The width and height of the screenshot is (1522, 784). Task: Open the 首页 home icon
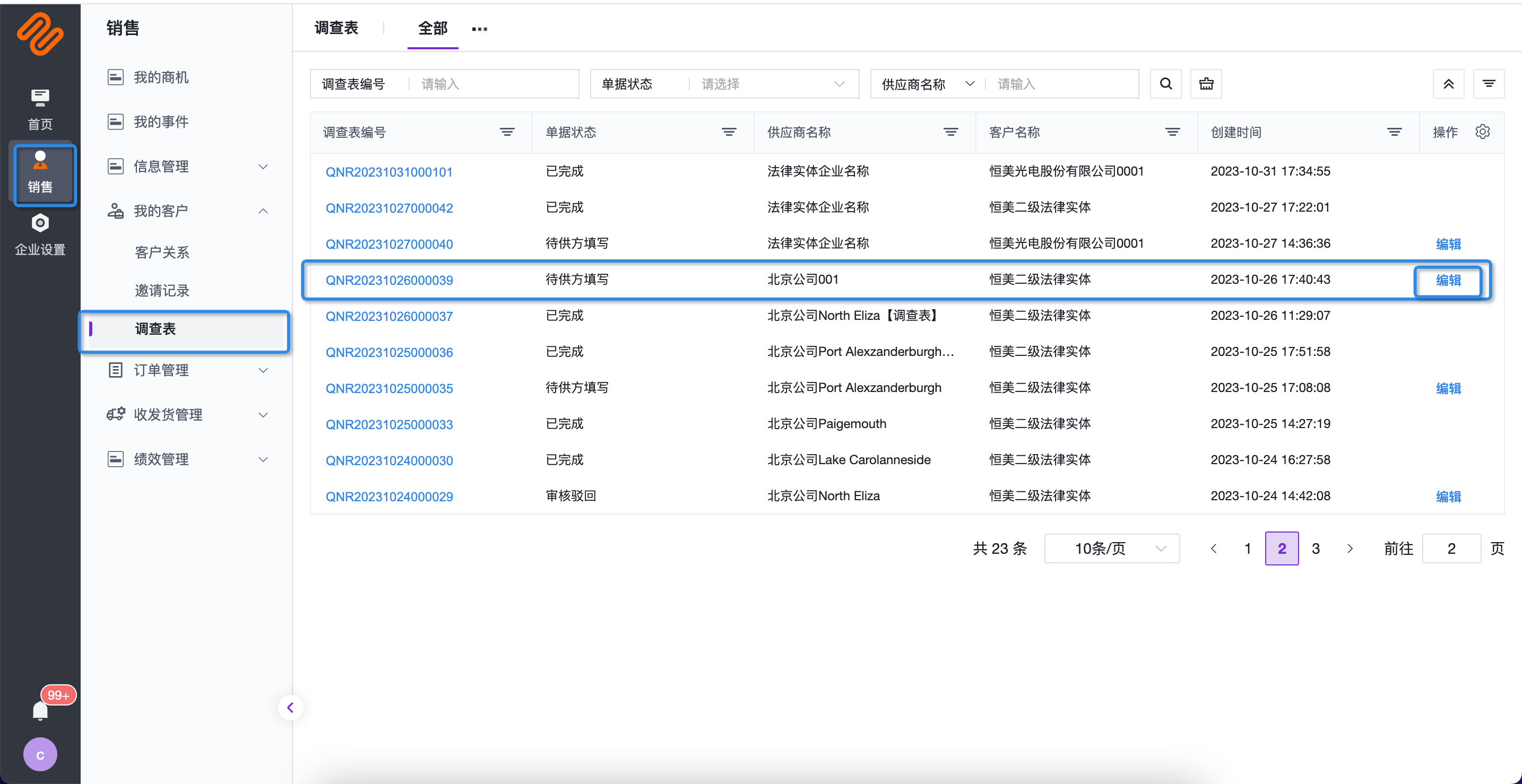[40, 109]
